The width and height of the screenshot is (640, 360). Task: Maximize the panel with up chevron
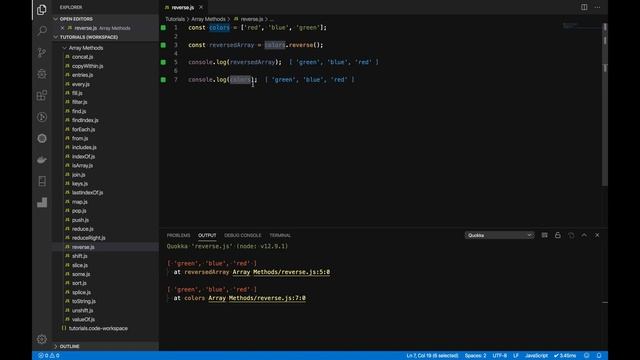point(584,235)
